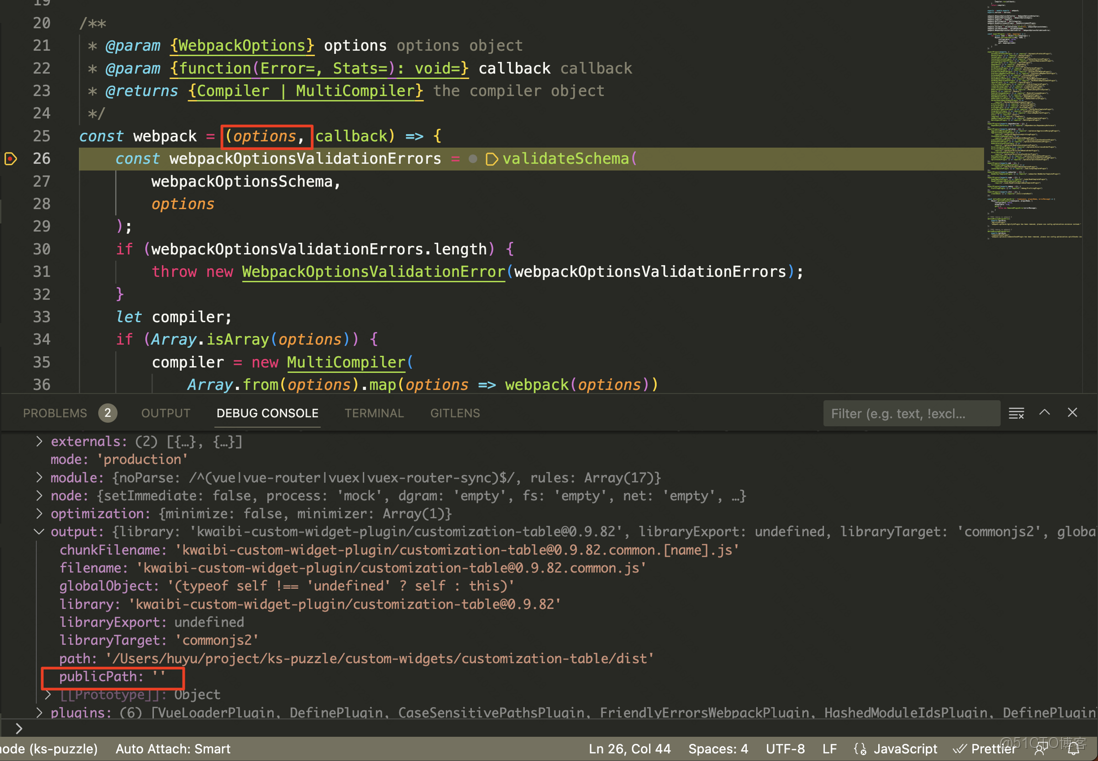Click line number 33 in the gutter
The image size is (1098, 761).
pos(41,317)
